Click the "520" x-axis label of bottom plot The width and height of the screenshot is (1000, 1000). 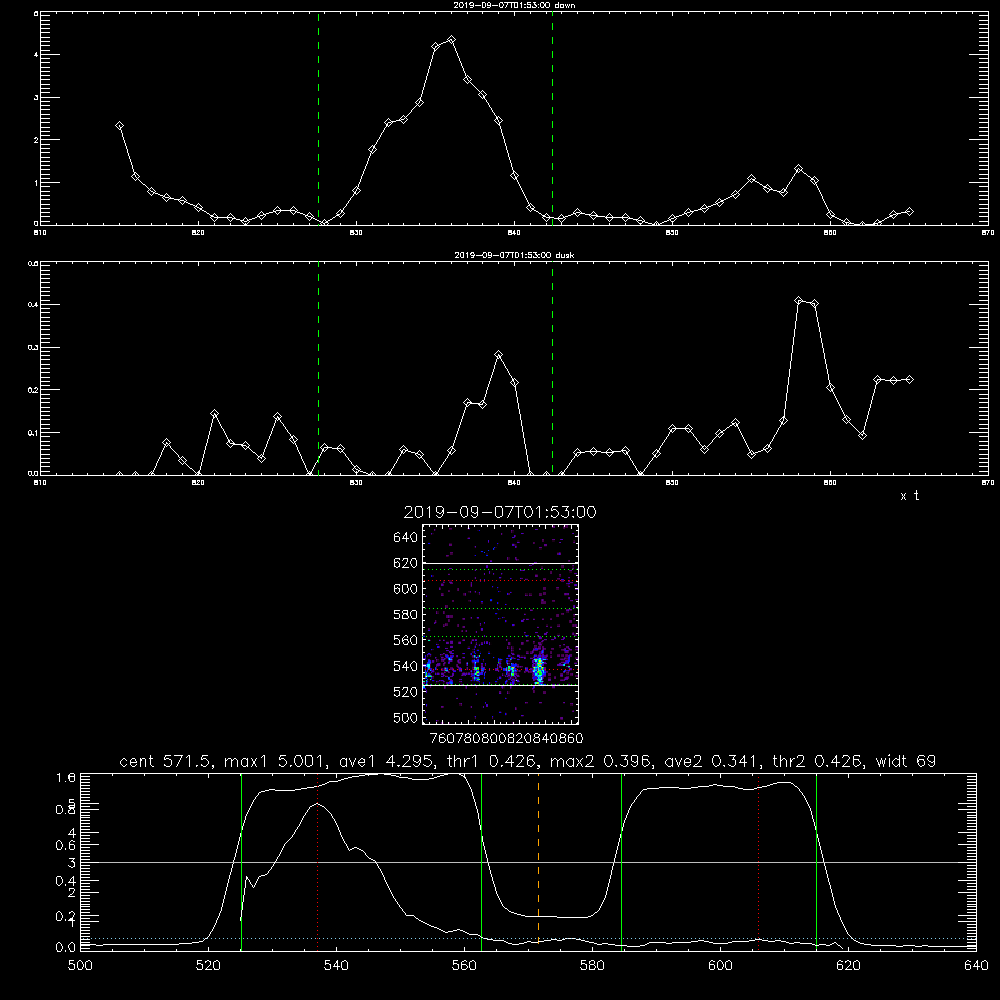coord(209,966)
